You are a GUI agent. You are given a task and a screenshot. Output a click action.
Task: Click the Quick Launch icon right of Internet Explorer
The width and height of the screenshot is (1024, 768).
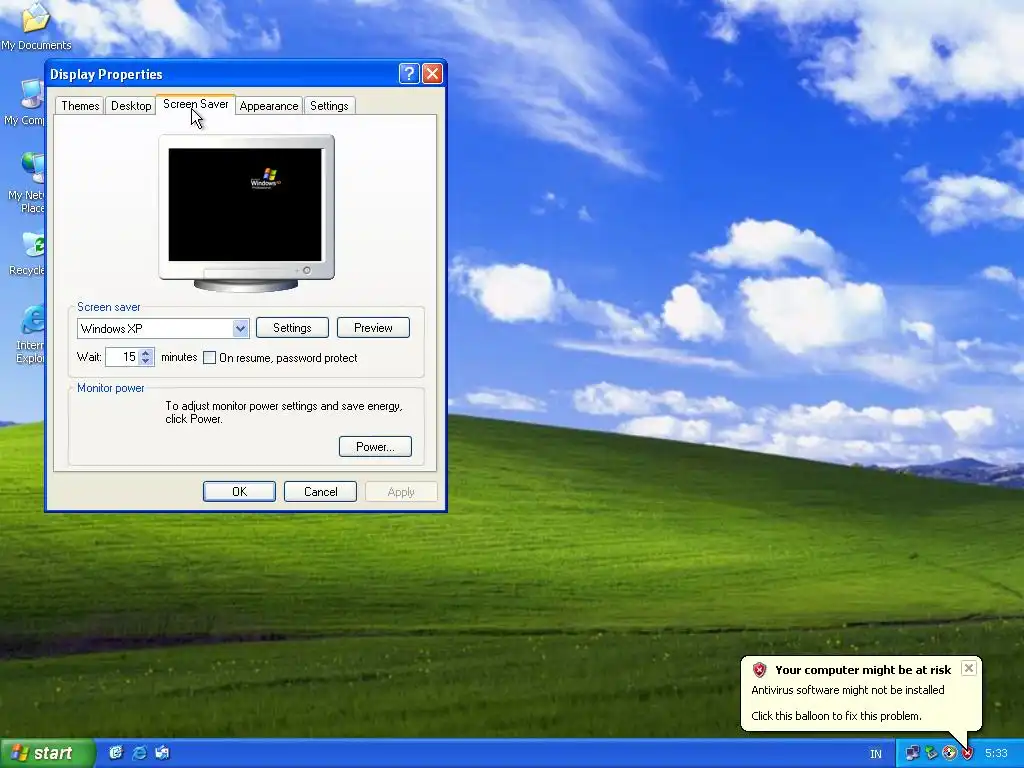tap(162, 753)
